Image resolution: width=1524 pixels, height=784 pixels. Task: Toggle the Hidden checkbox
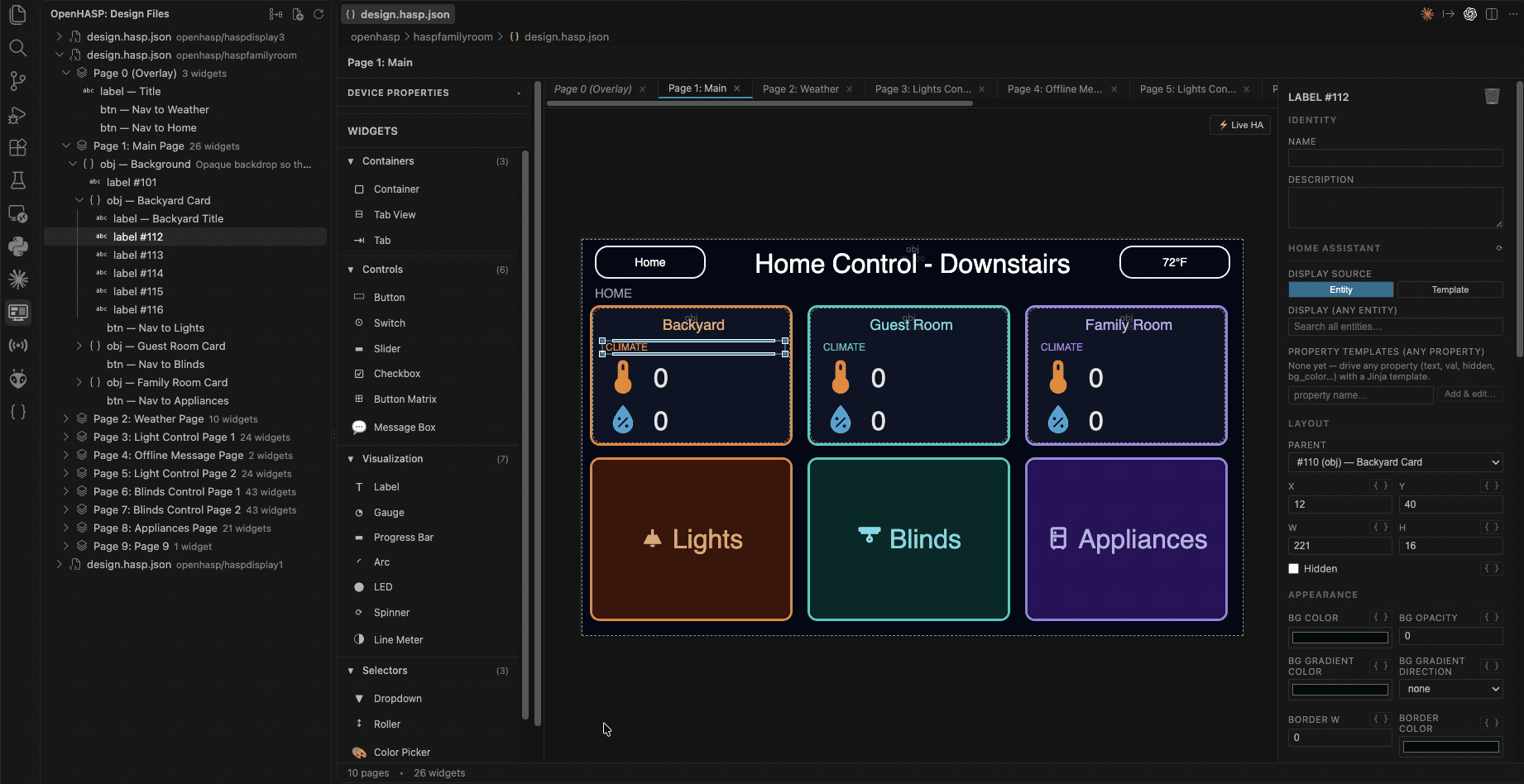coord(1294,569)
